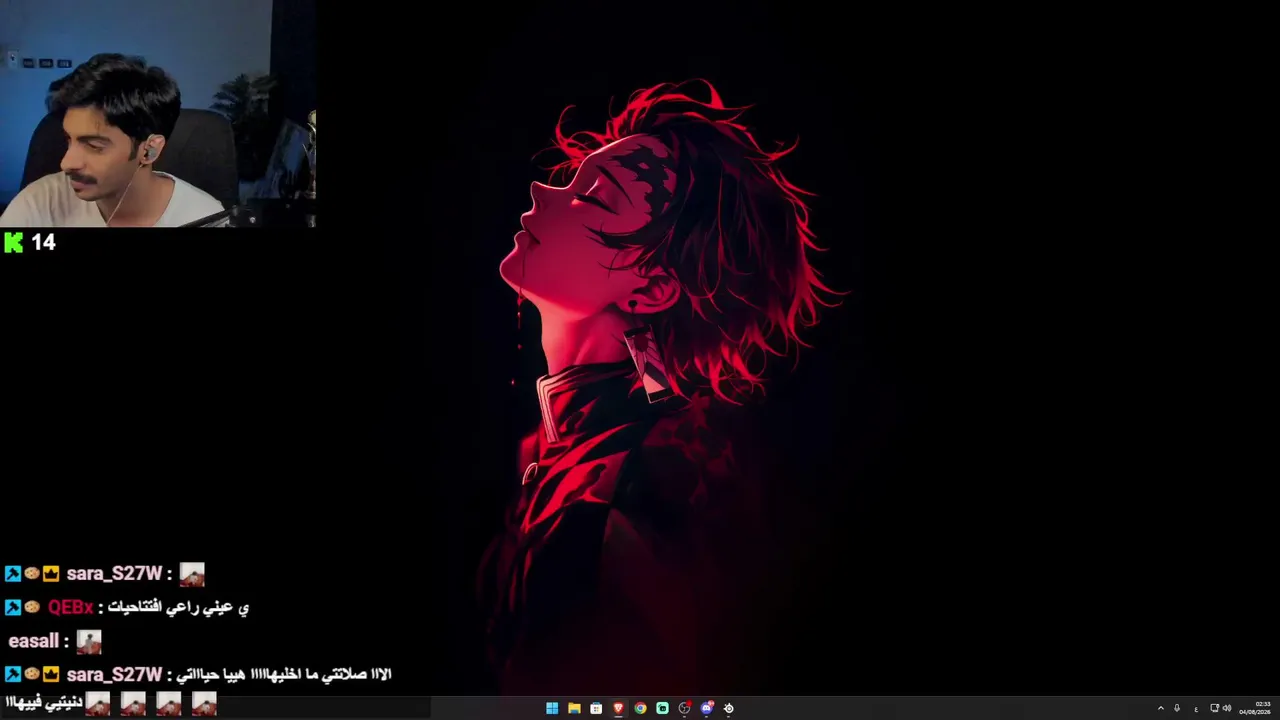The height and width of the screenshot is (720, 1280).
Task: Click the moderator badge beside QEBx
Action: click(13, 607)
